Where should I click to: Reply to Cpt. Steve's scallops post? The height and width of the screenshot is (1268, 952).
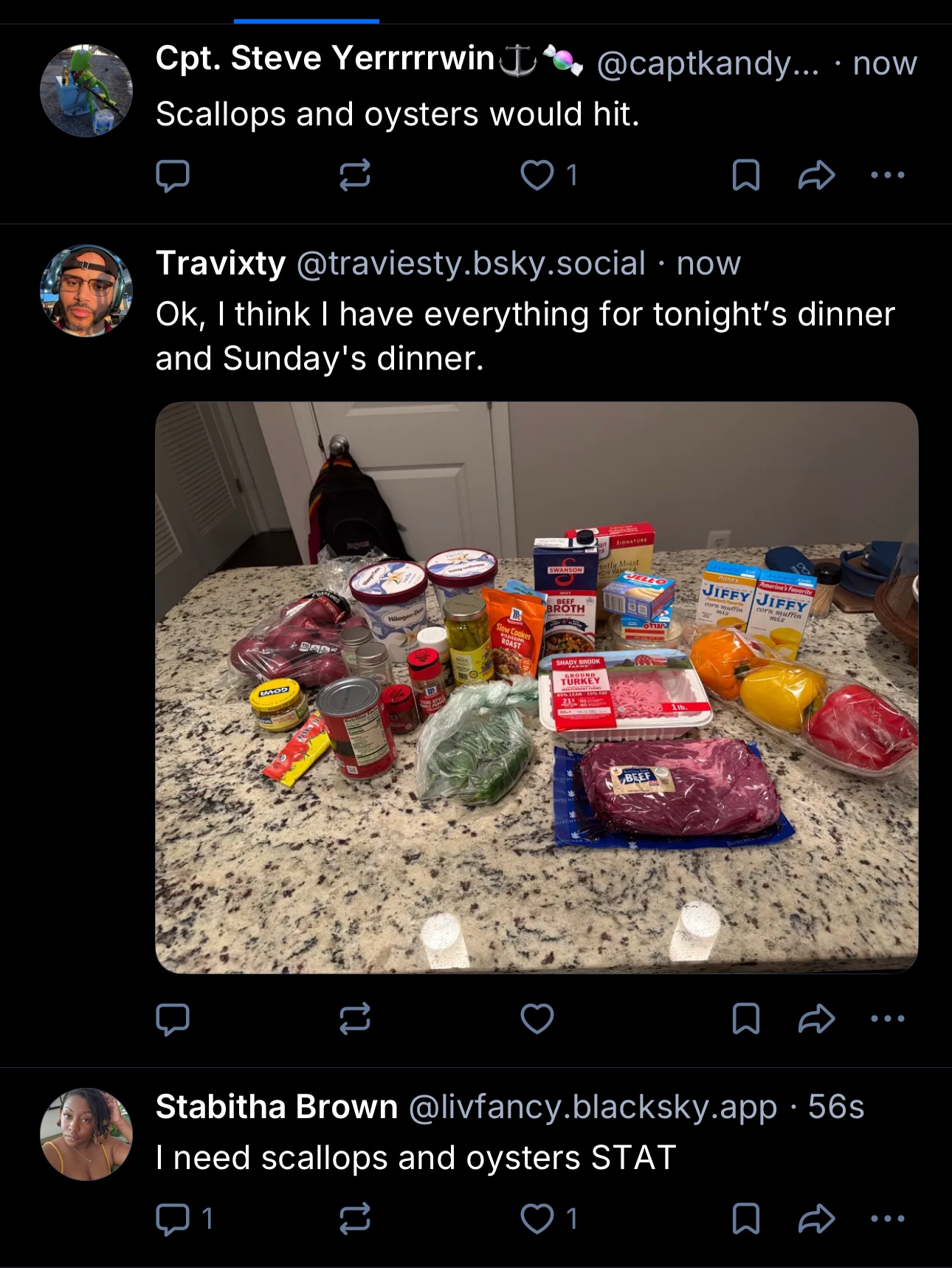pos(173,176)
